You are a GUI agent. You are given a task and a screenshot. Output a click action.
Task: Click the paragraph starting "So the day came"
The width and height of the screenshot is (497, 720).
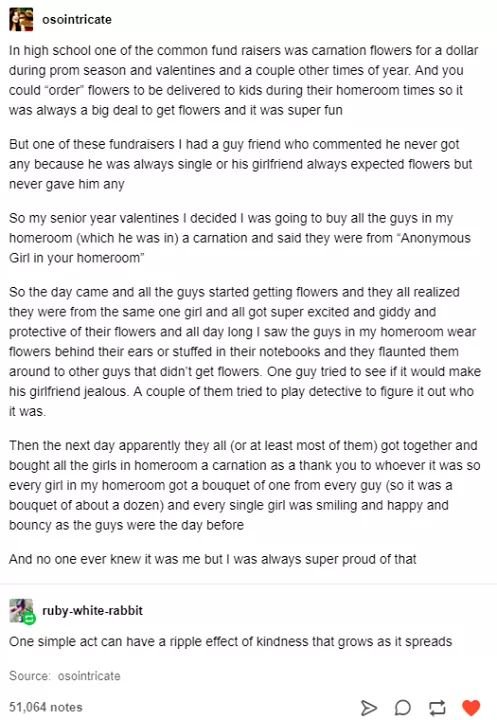245,351
